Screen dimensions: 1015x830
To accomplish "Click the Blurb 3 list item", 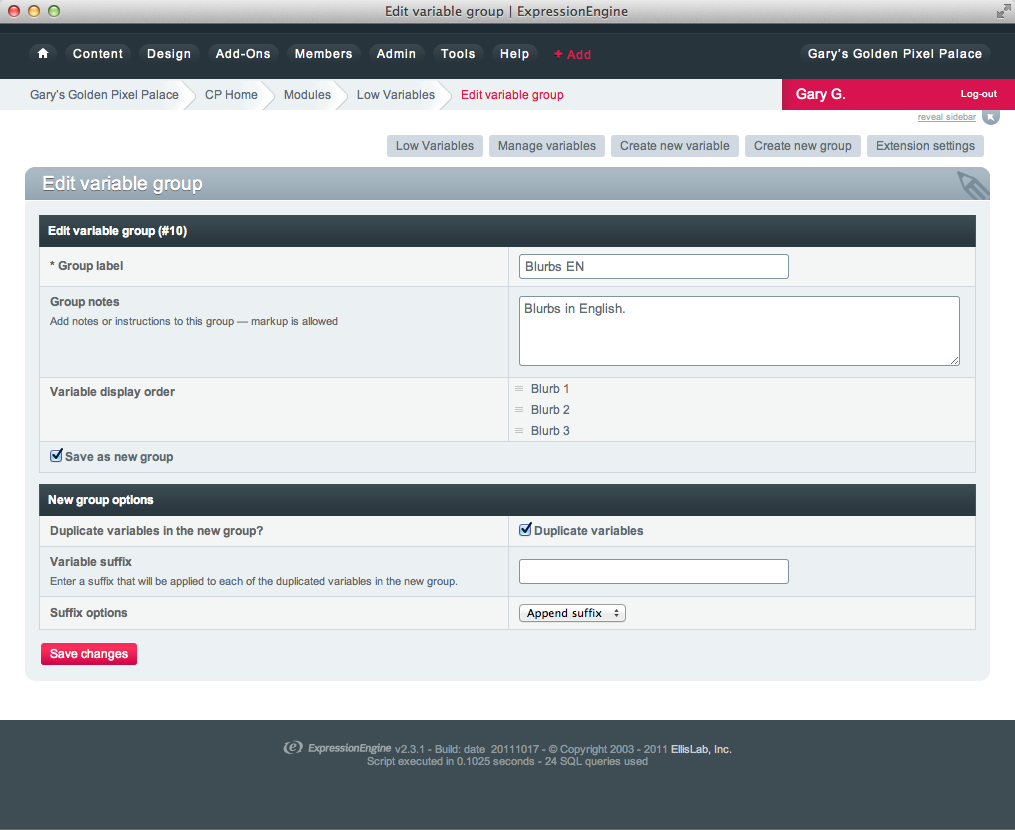I will 550,431.
